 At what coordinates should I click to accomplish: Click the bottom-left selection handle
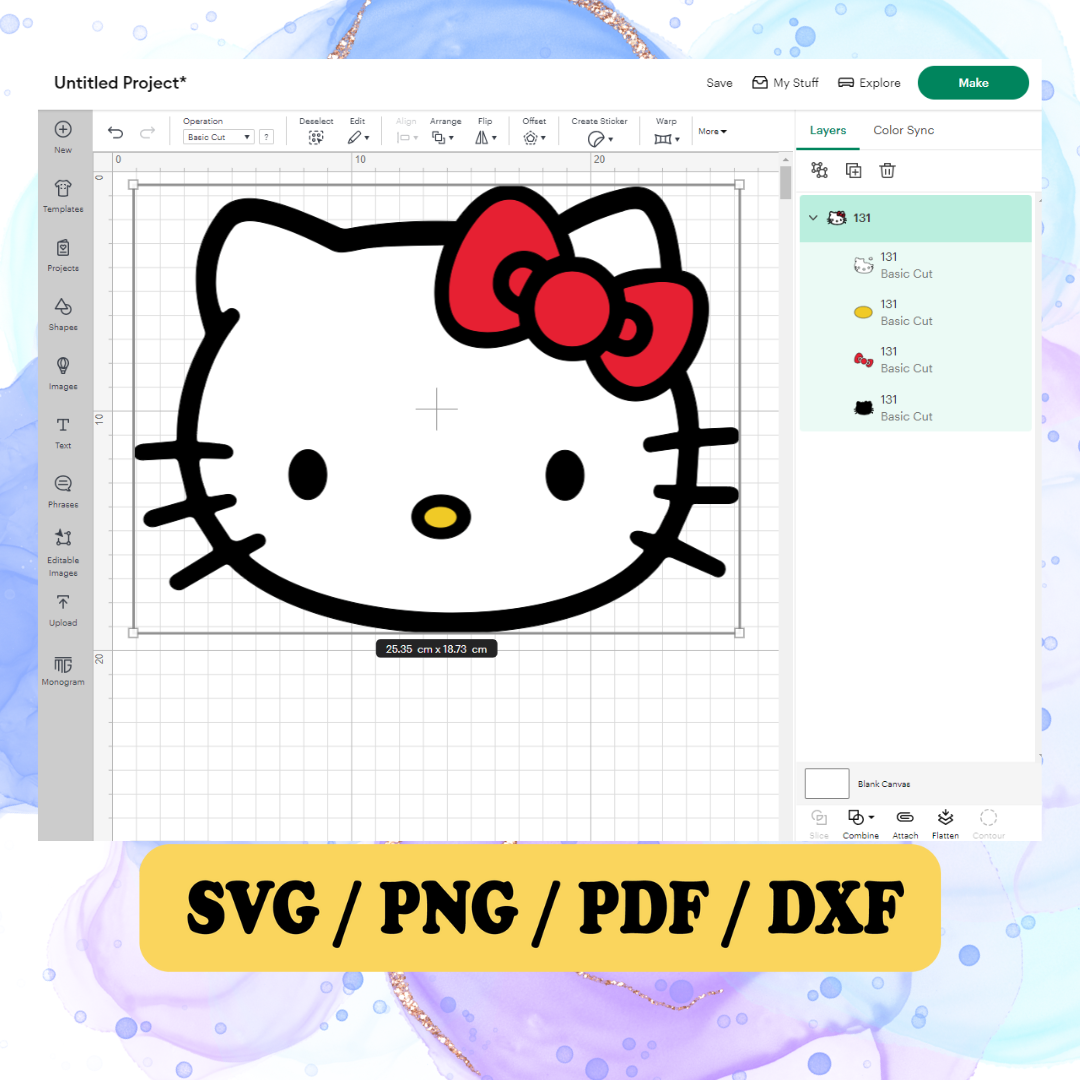(x=133, y=632)
